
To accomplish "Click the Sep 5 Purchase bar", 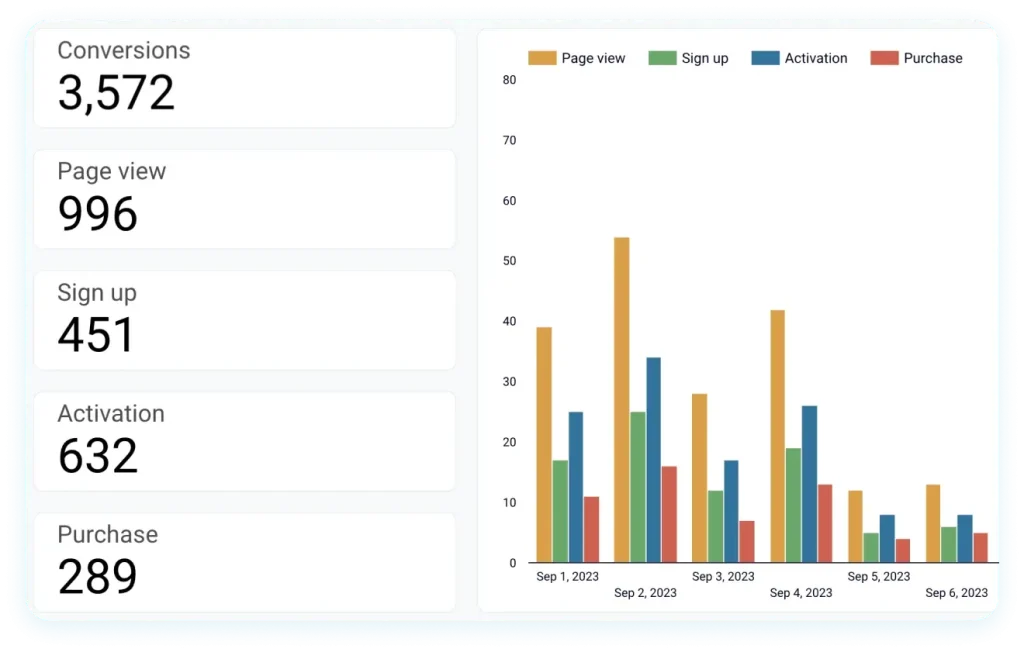I will (x=902, y=551).
